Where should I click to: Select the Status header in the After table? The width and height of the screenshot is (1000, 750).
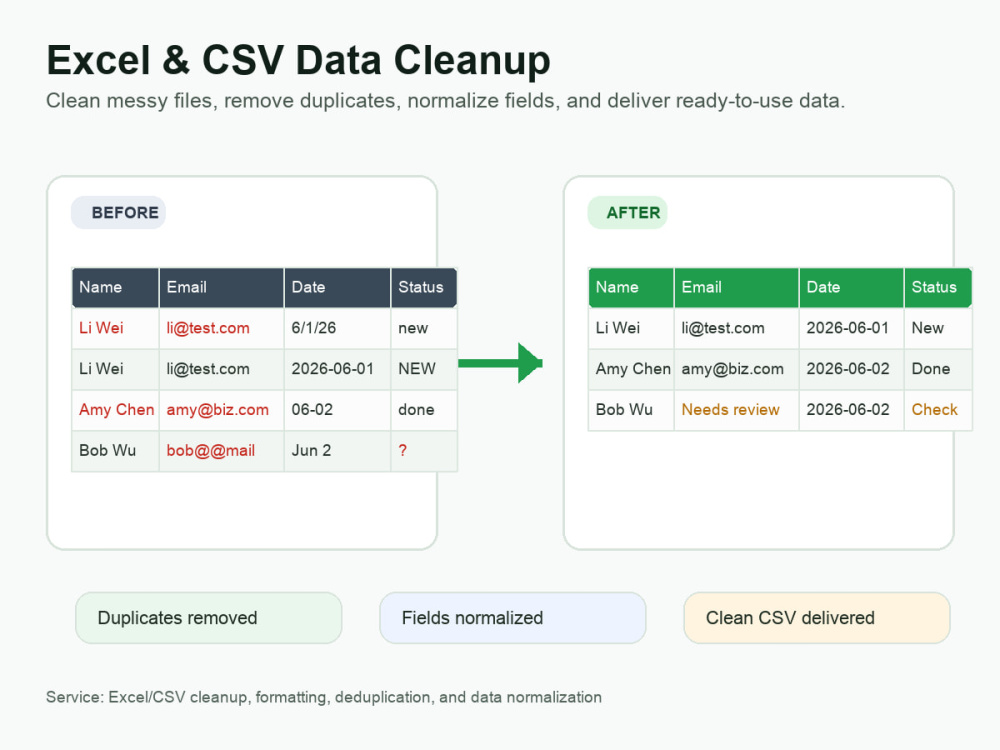pos(938,288)
